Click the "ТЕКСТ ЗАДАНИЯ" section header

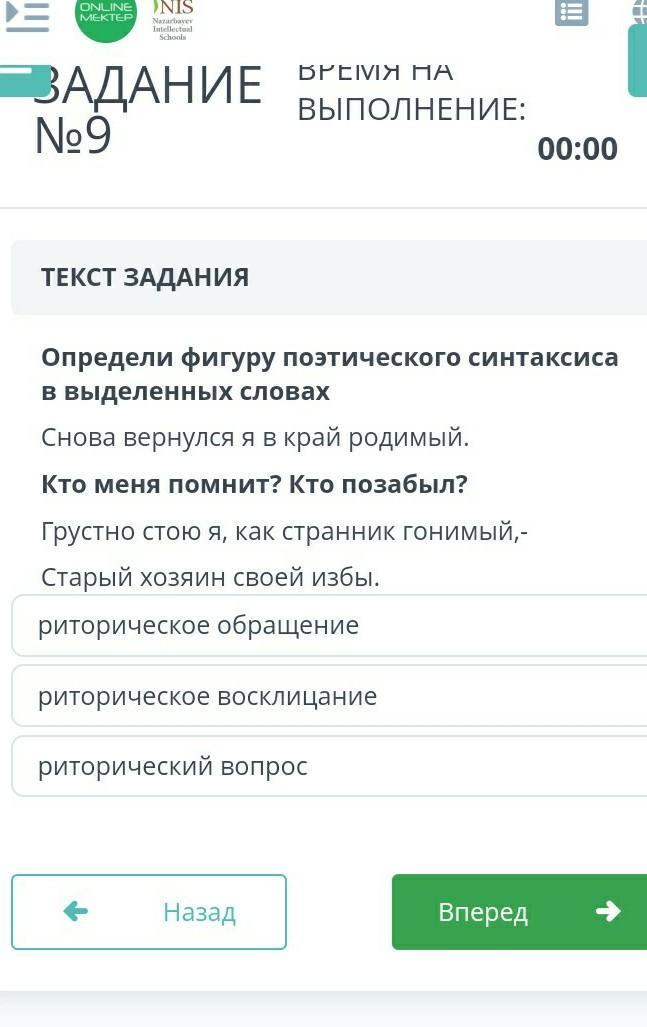[x=145, y=277]
